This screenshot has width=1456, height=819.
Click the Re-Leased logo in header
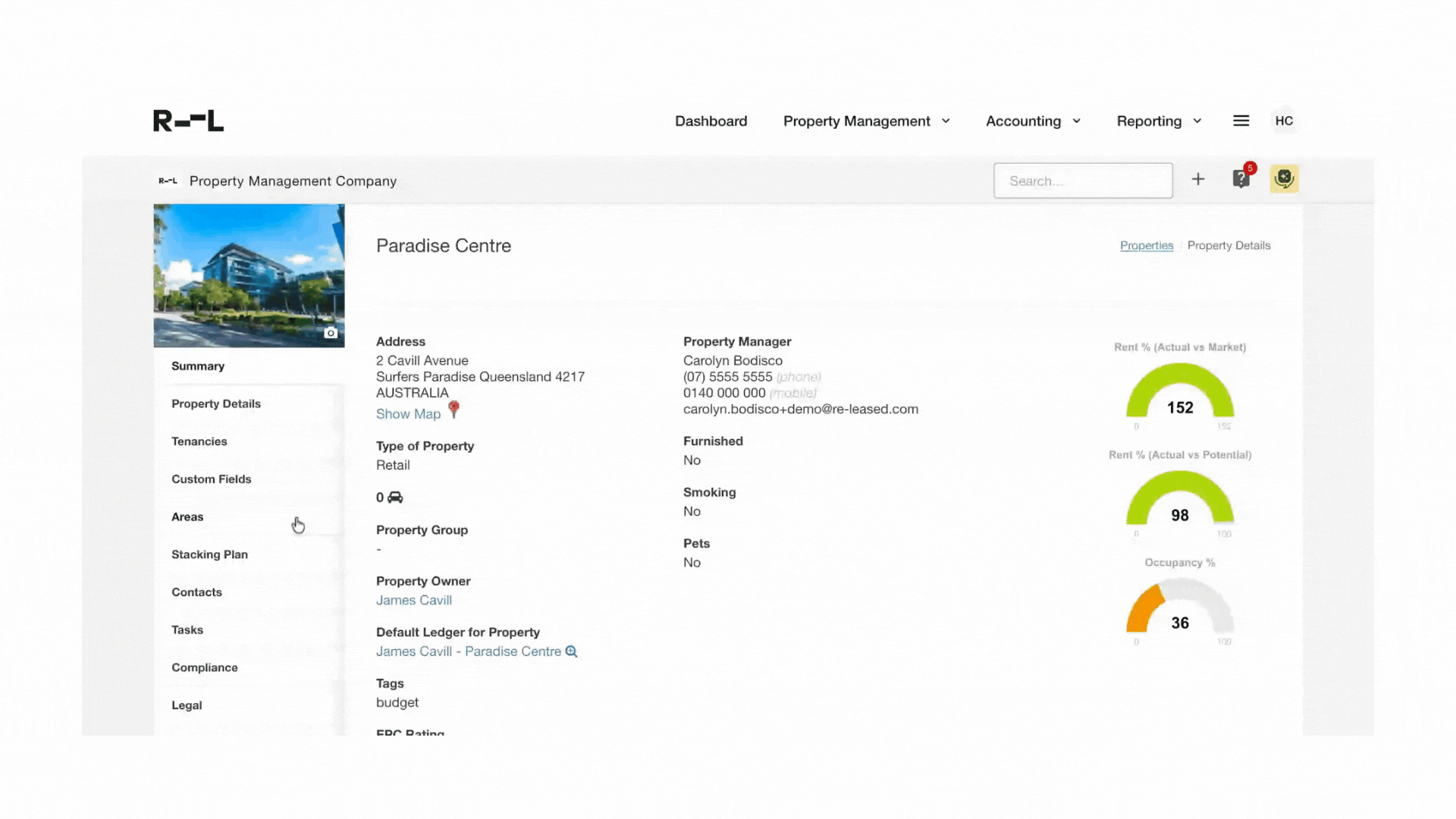[x=188, y=121]
